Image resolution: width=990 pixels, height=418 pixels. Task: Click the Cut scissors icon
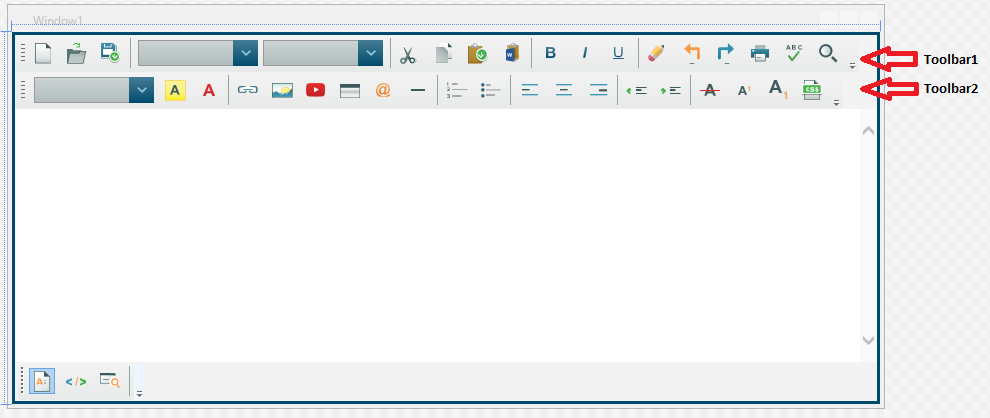click(408, 55)
